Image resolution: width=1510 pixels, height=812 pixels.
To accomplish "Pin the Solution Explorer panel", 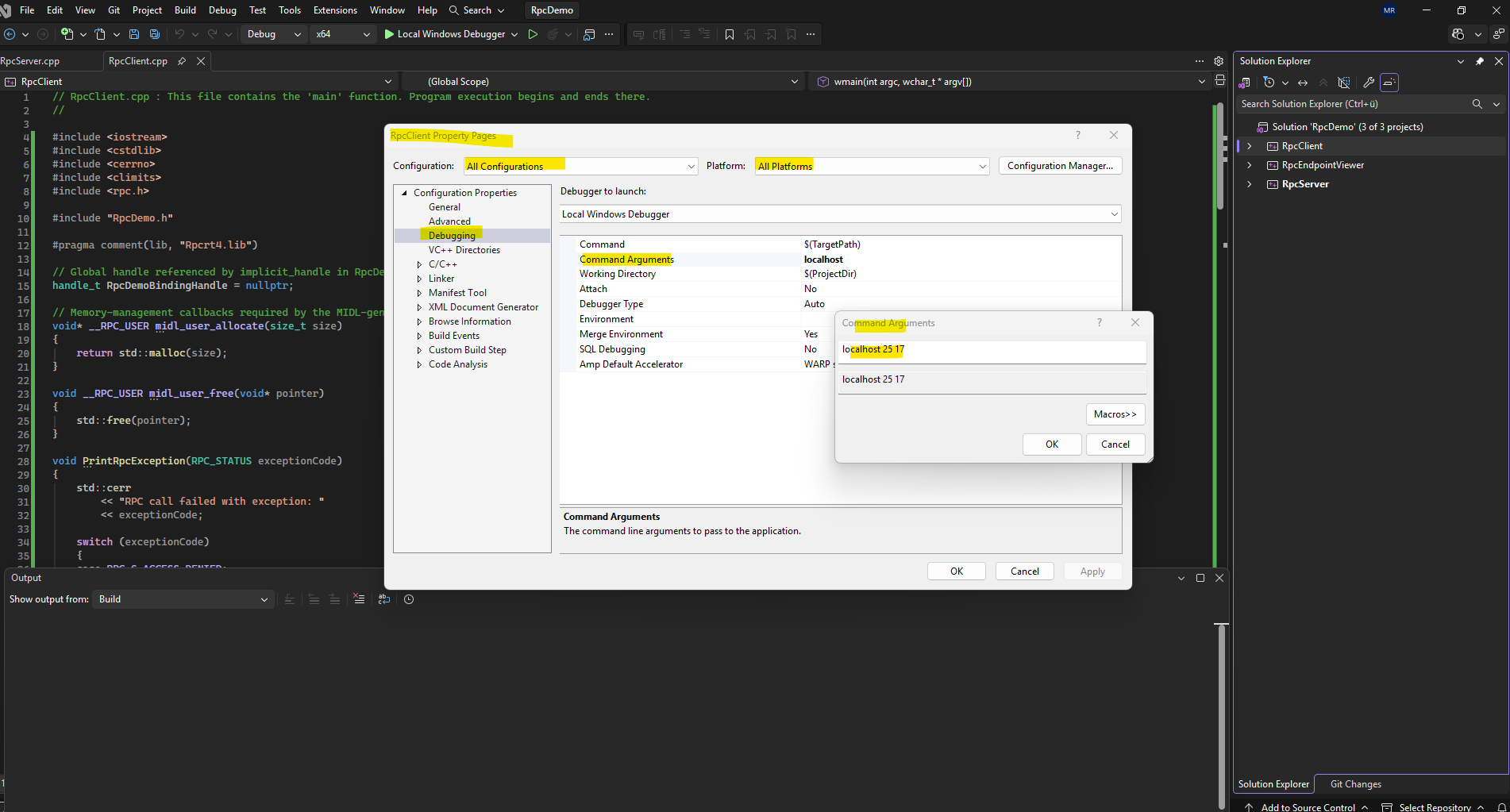I will pos(1480,61).
